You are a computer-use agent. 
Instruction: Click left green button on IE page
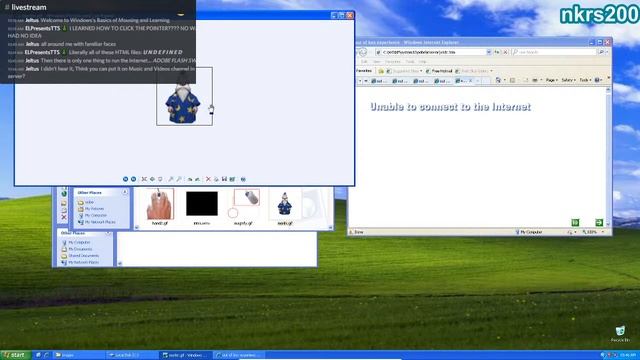point(575,222)
